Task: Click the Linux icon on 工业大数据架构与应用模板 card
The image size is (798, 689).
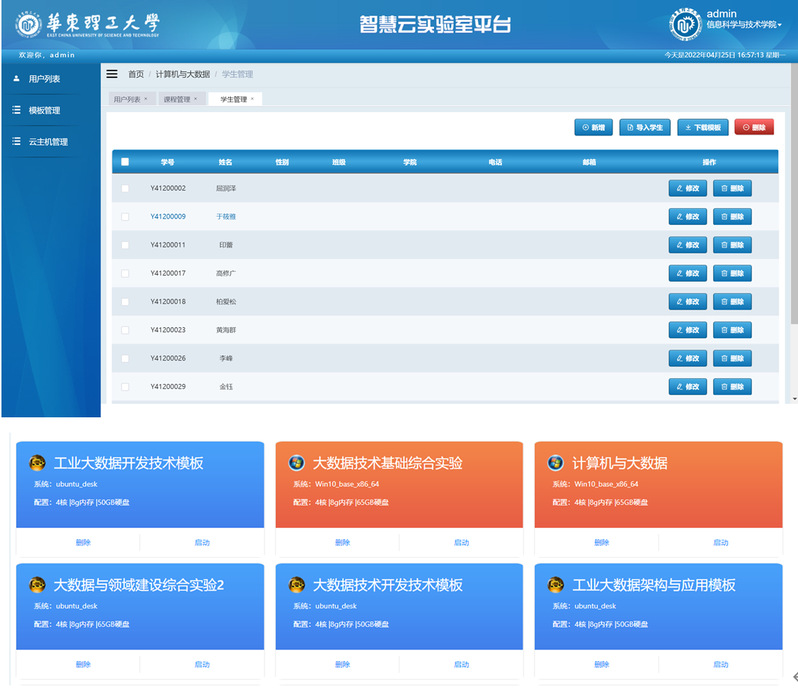Action: (555, 585)
